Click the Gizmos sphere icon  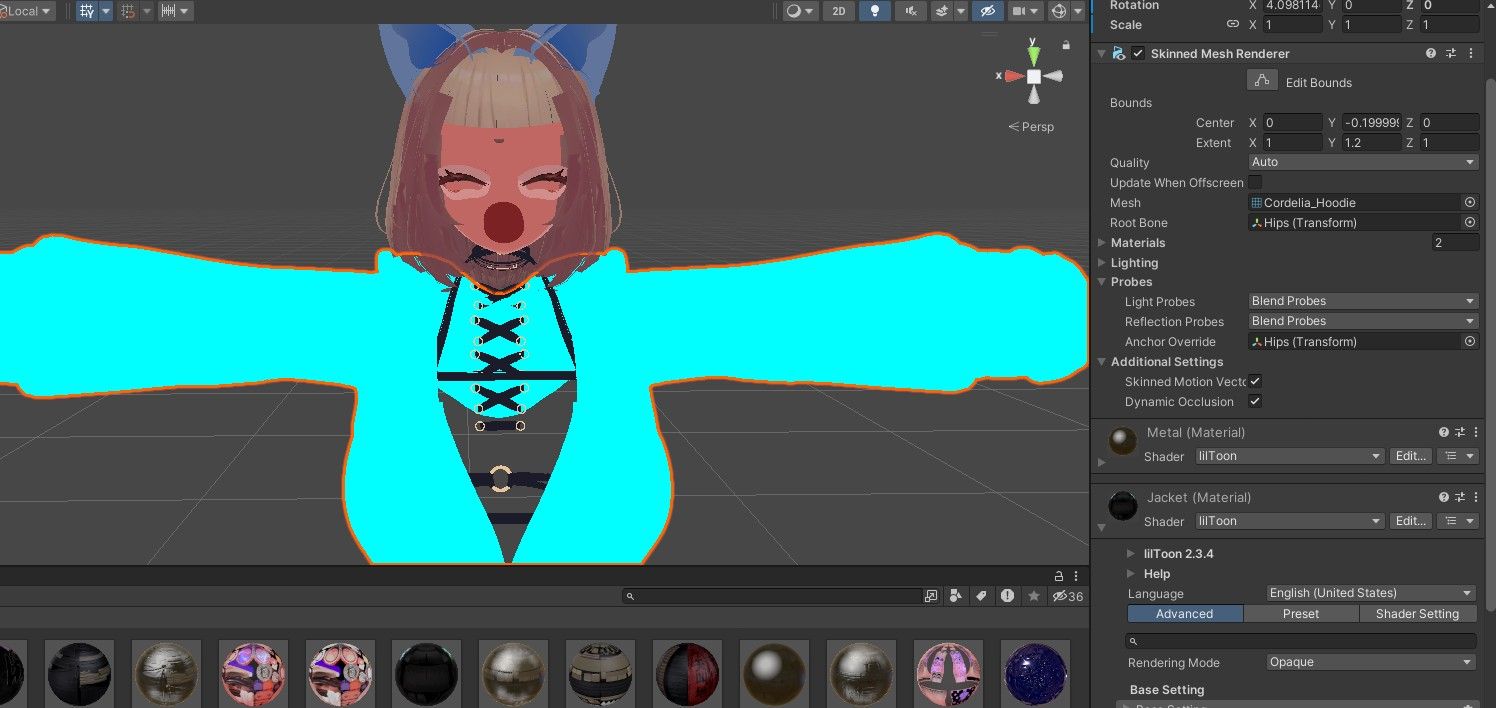[x=1060, y=11]
